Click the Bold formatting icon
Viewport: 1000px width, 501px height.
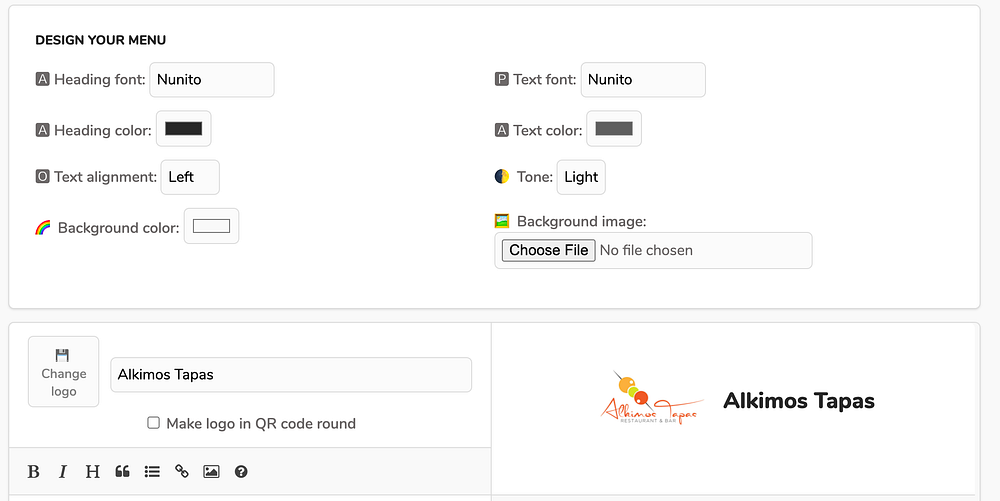coord(33,472)
